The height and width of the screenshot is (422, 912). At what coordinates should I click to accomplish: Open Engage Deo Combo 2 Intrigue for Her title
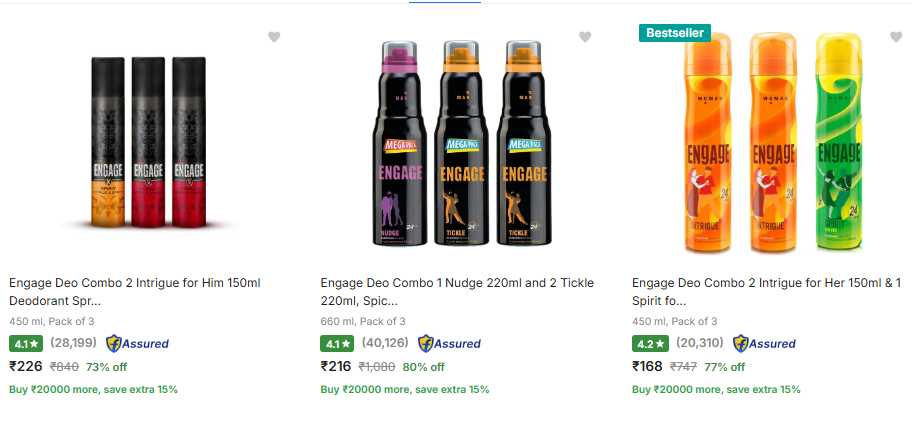pyautogui.click(x=766, y=291)
